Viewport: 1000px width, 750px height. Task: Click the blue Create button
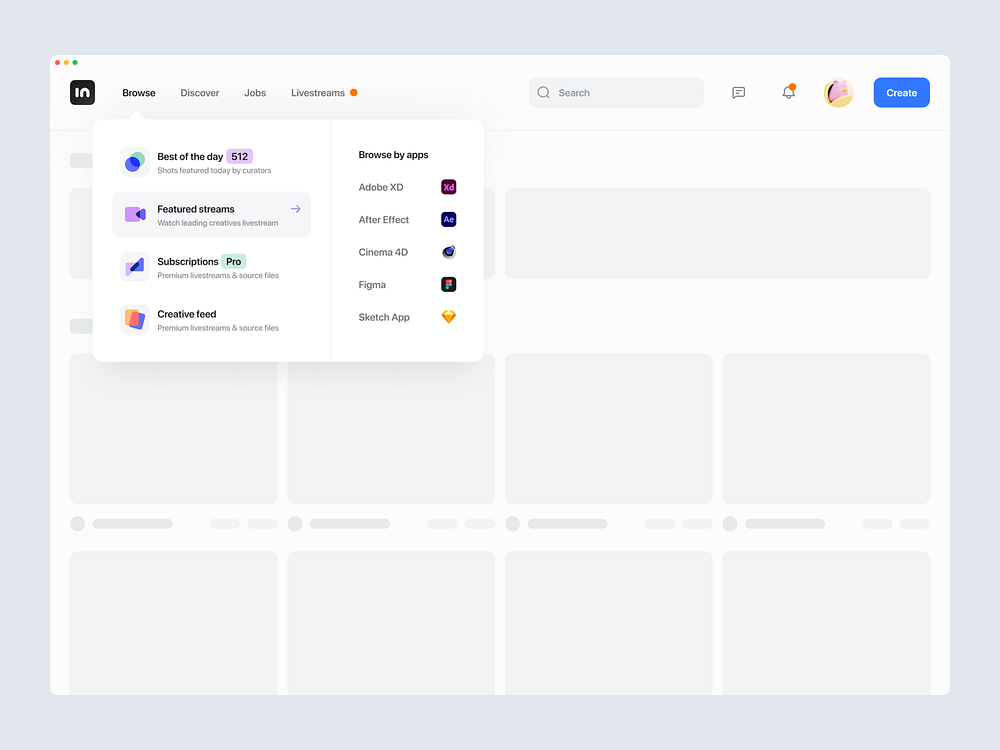pyautogui.click(x=901, y=92)
